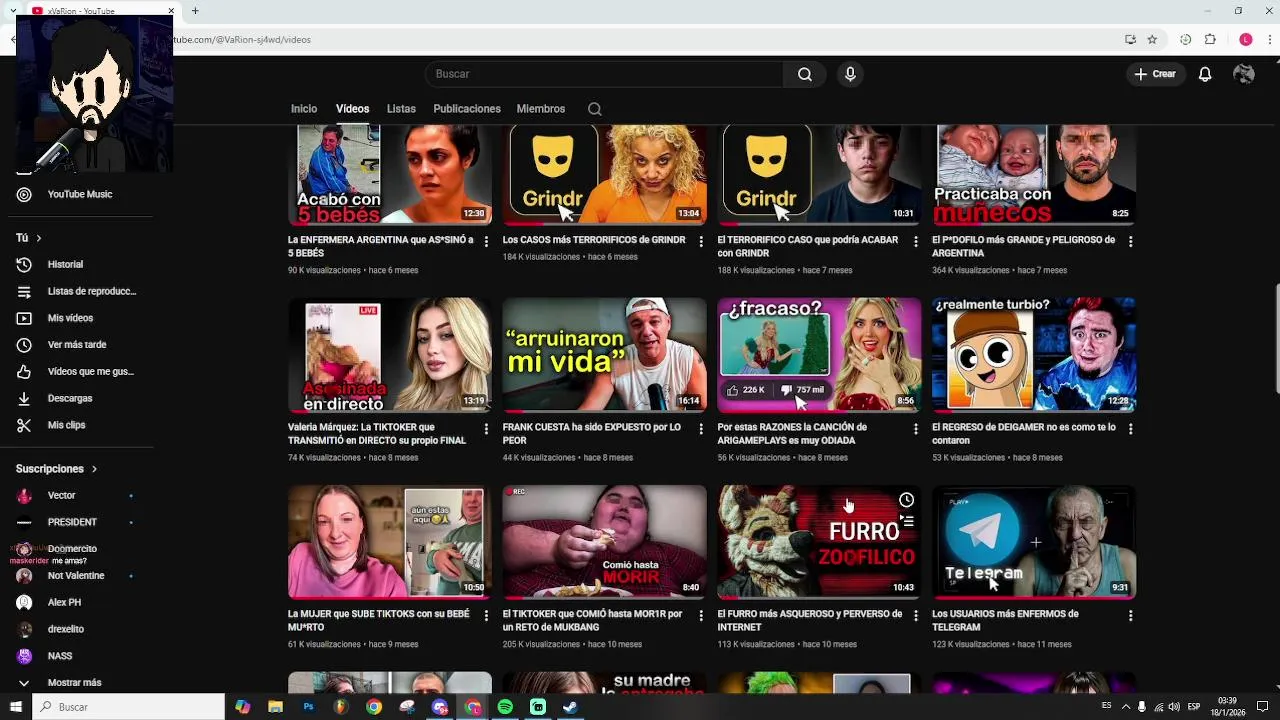Open the 'arruinaron mi vida' video thumbnail
The height and width of the screenshot is (720, 1280).
pyautogui.click(x=604, y=355)
